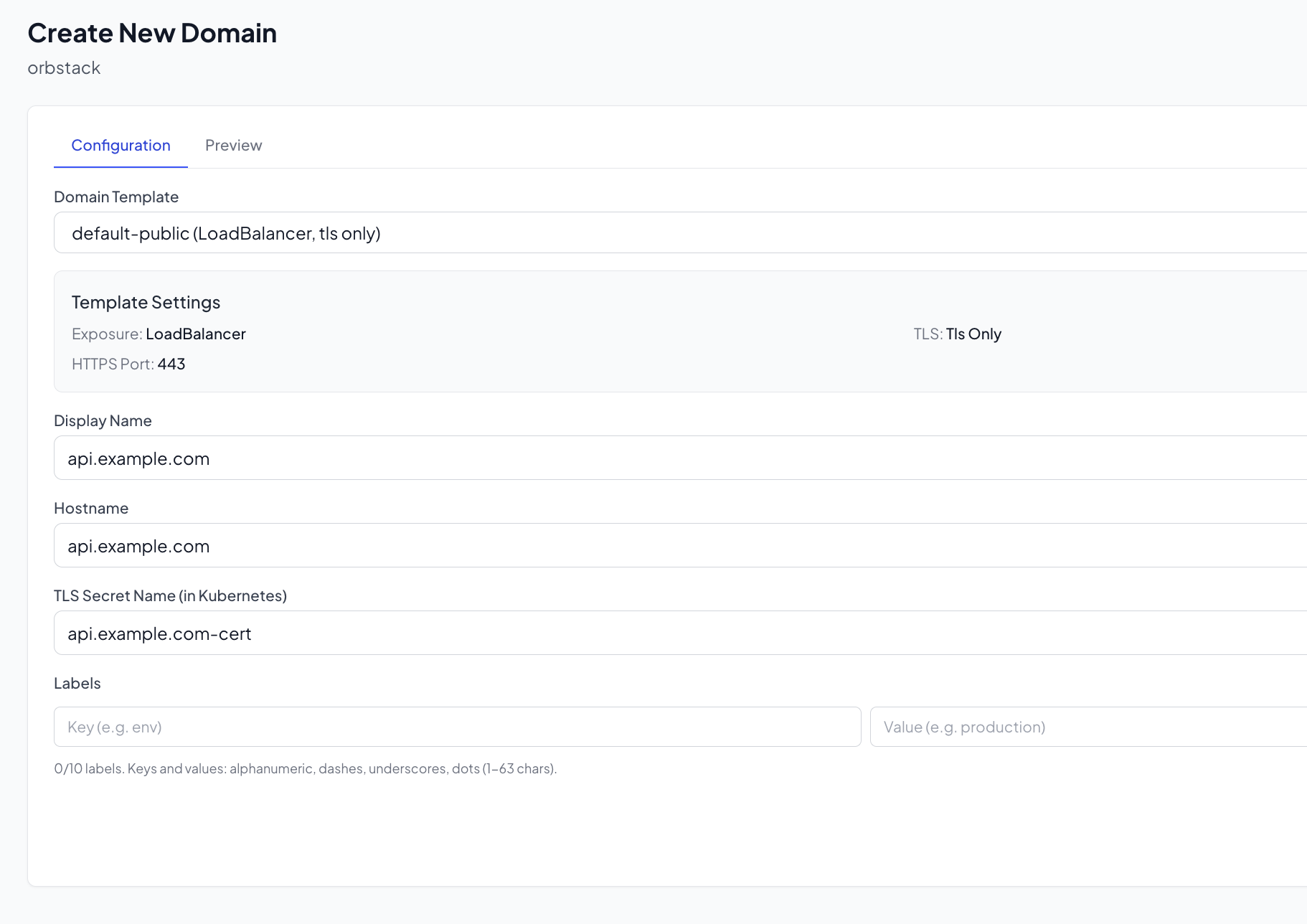
Task: Click the Template Settings heading
Action: click(x=146, y=303)
